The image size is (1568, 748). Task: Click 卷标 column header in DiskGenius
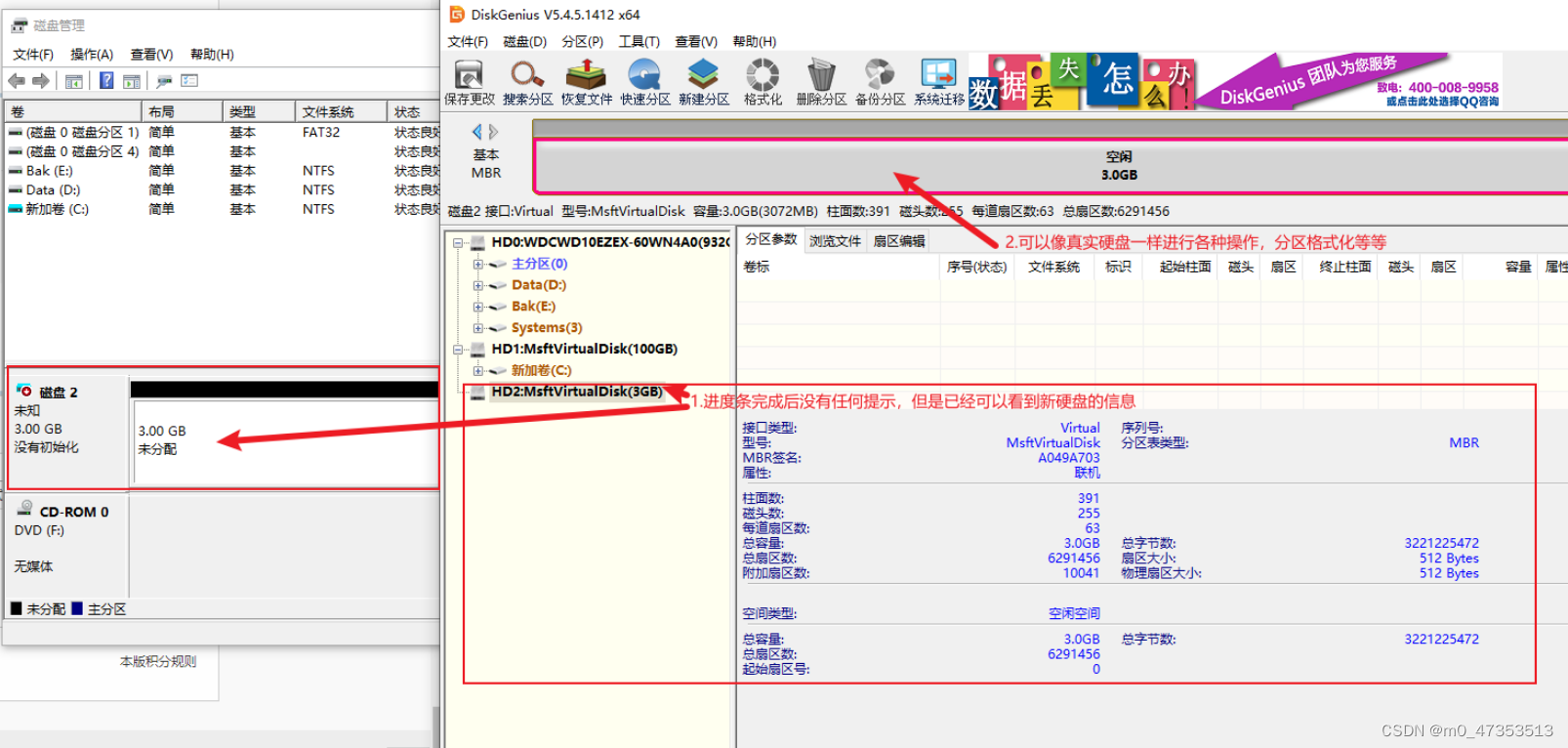pyautogui.click(x=837, y=267)
